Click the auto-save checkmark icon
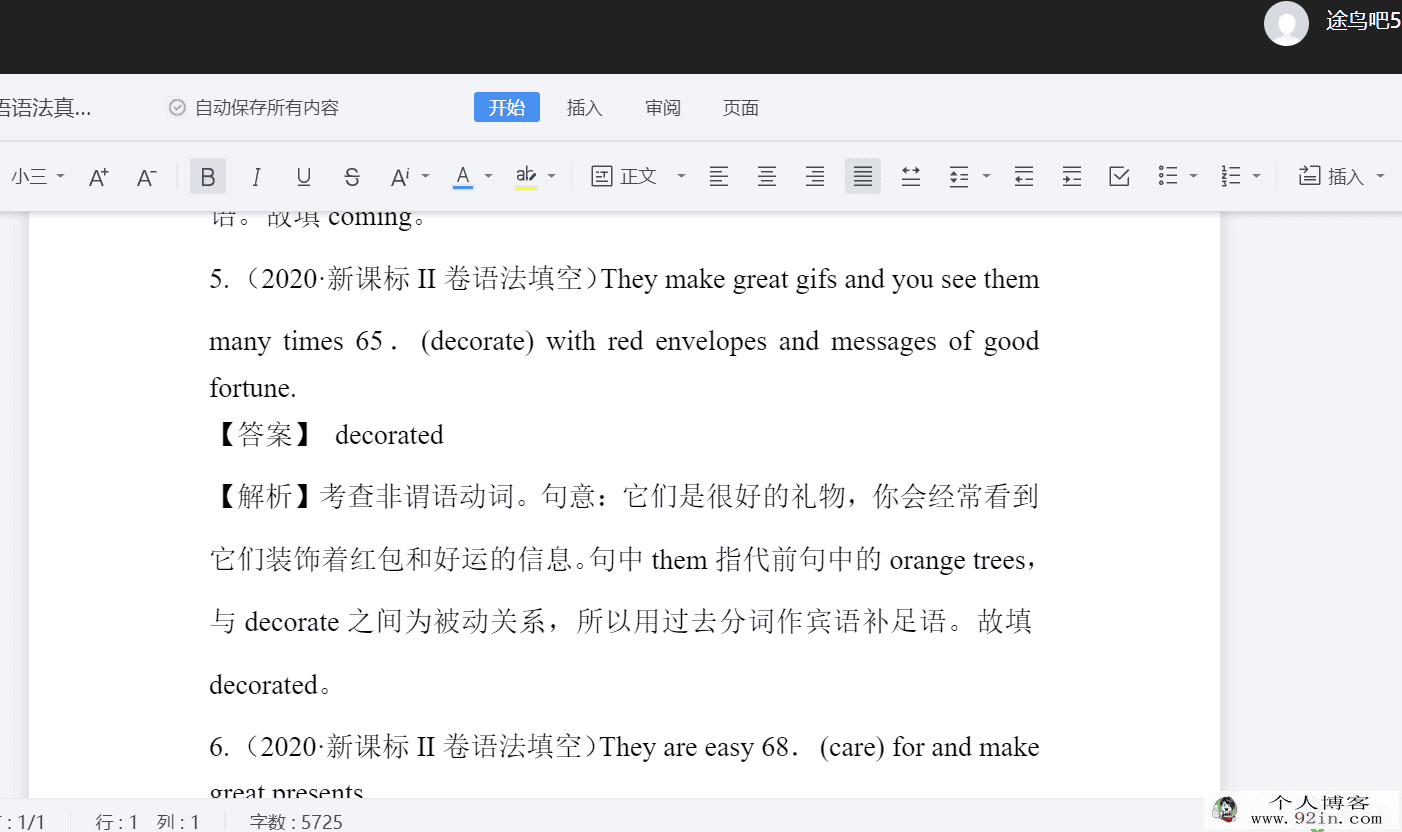This screenshot has height=832, width=1402. (177, 108)
